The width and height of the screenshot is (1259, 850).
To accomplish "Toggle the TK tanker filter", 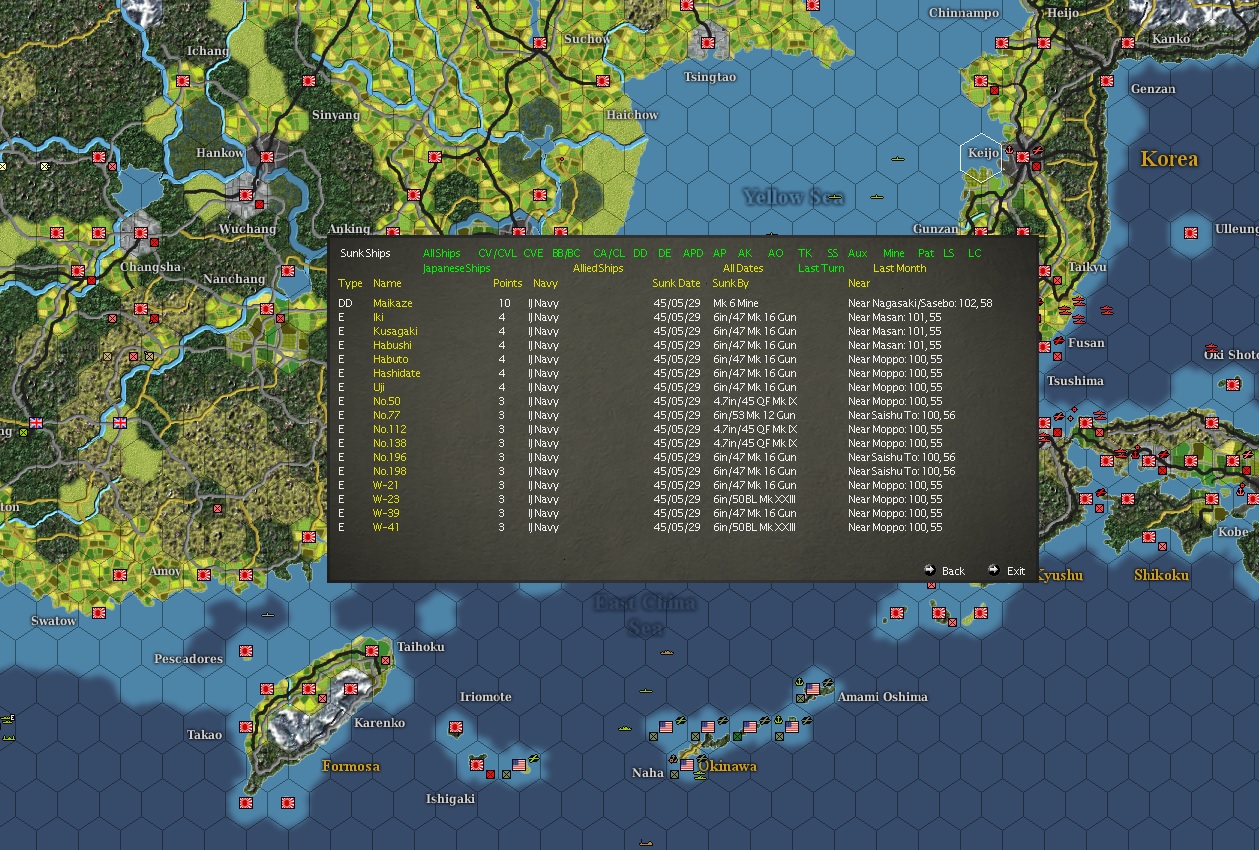I will [805, 254].
